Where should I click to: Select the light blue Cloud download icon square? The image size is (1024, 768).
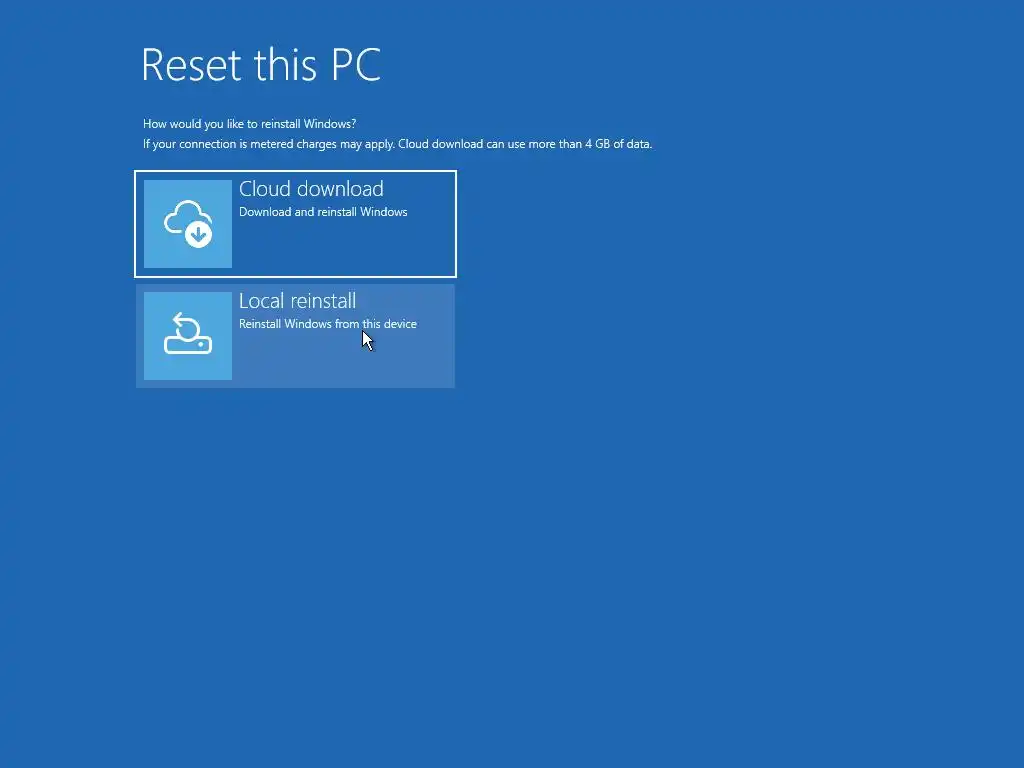(187, 224)
